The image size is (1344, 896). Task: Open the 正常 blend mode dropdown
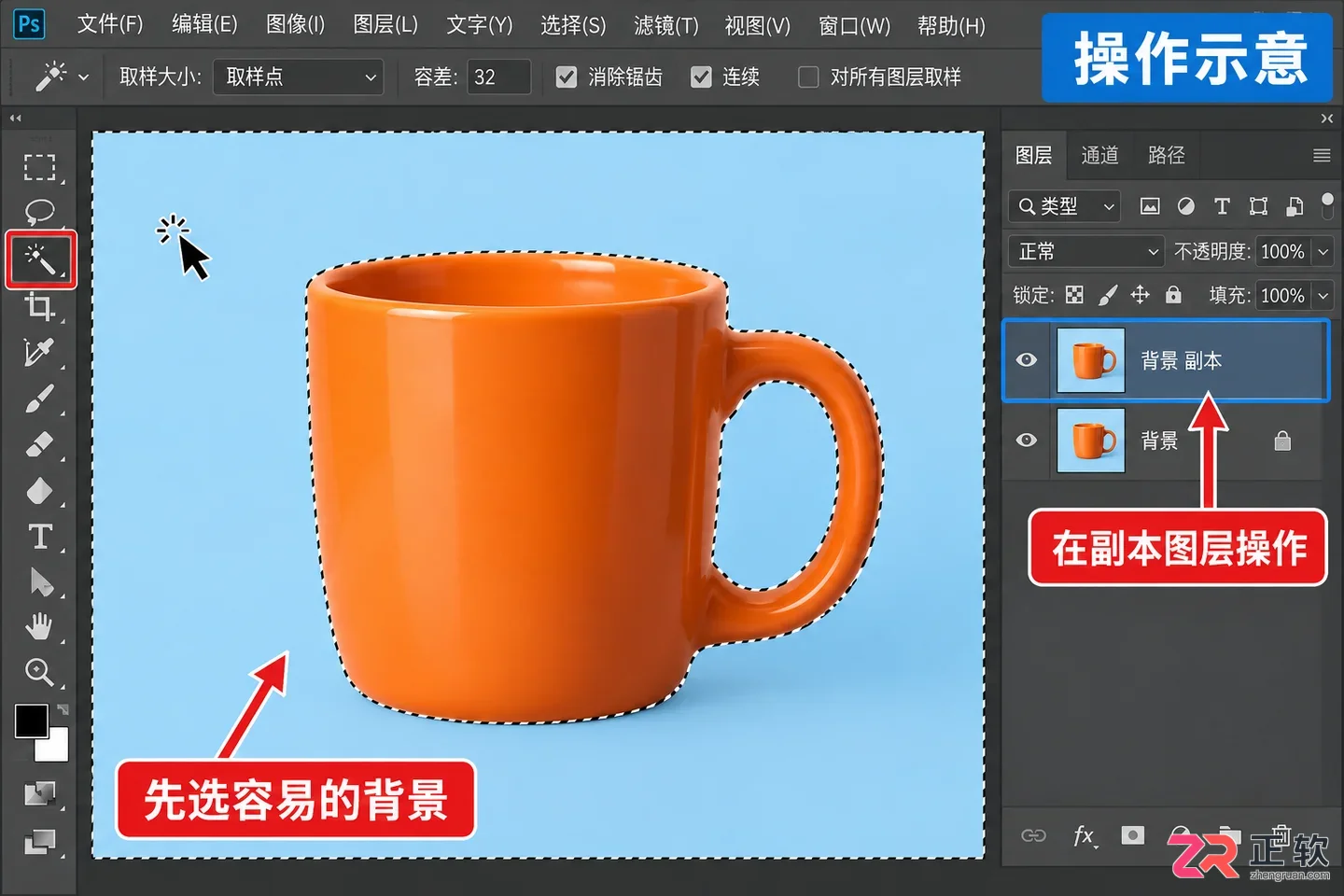click(1086, 251)
